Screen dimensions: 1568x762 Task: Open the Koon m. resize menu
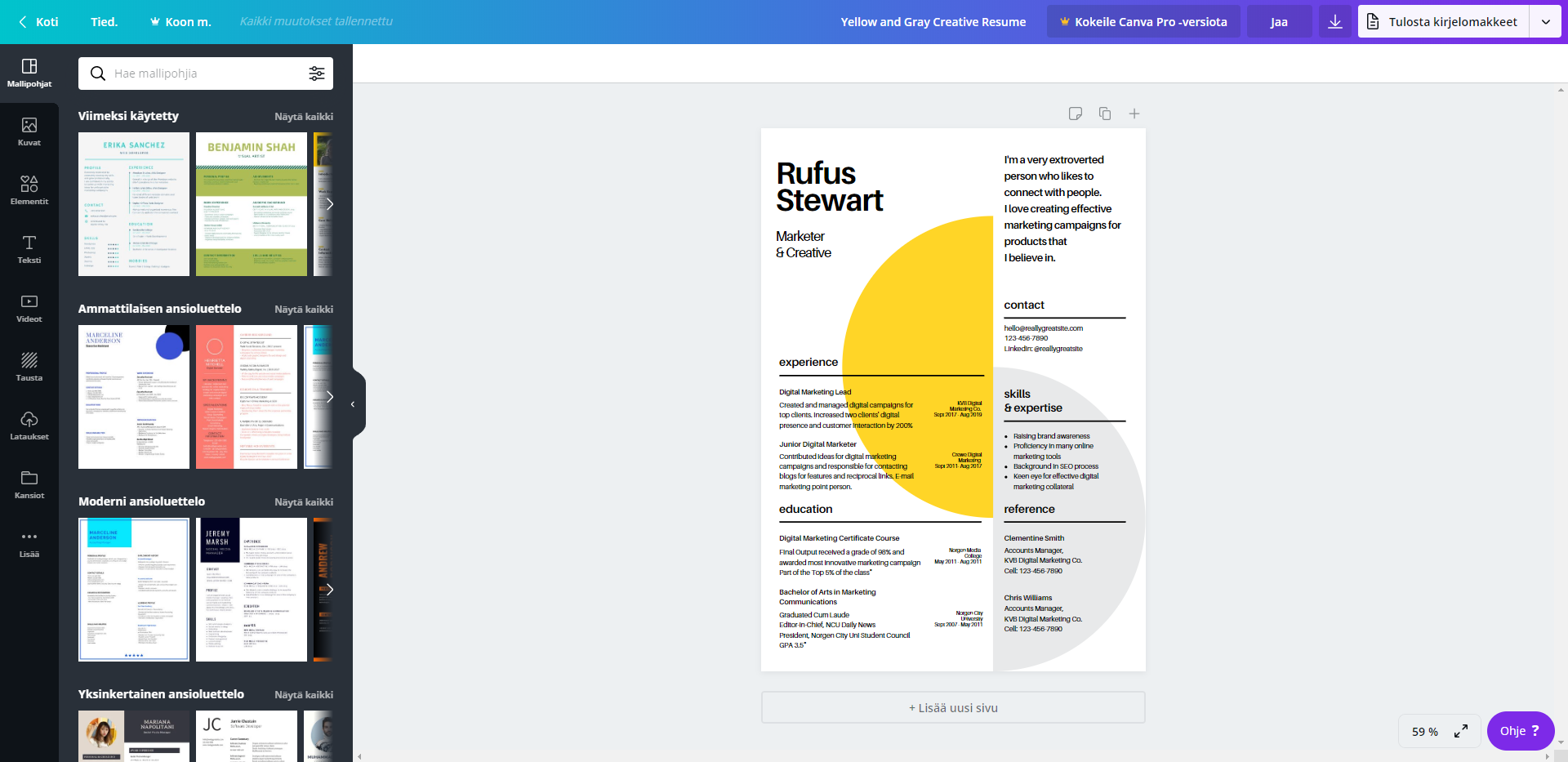180,22
